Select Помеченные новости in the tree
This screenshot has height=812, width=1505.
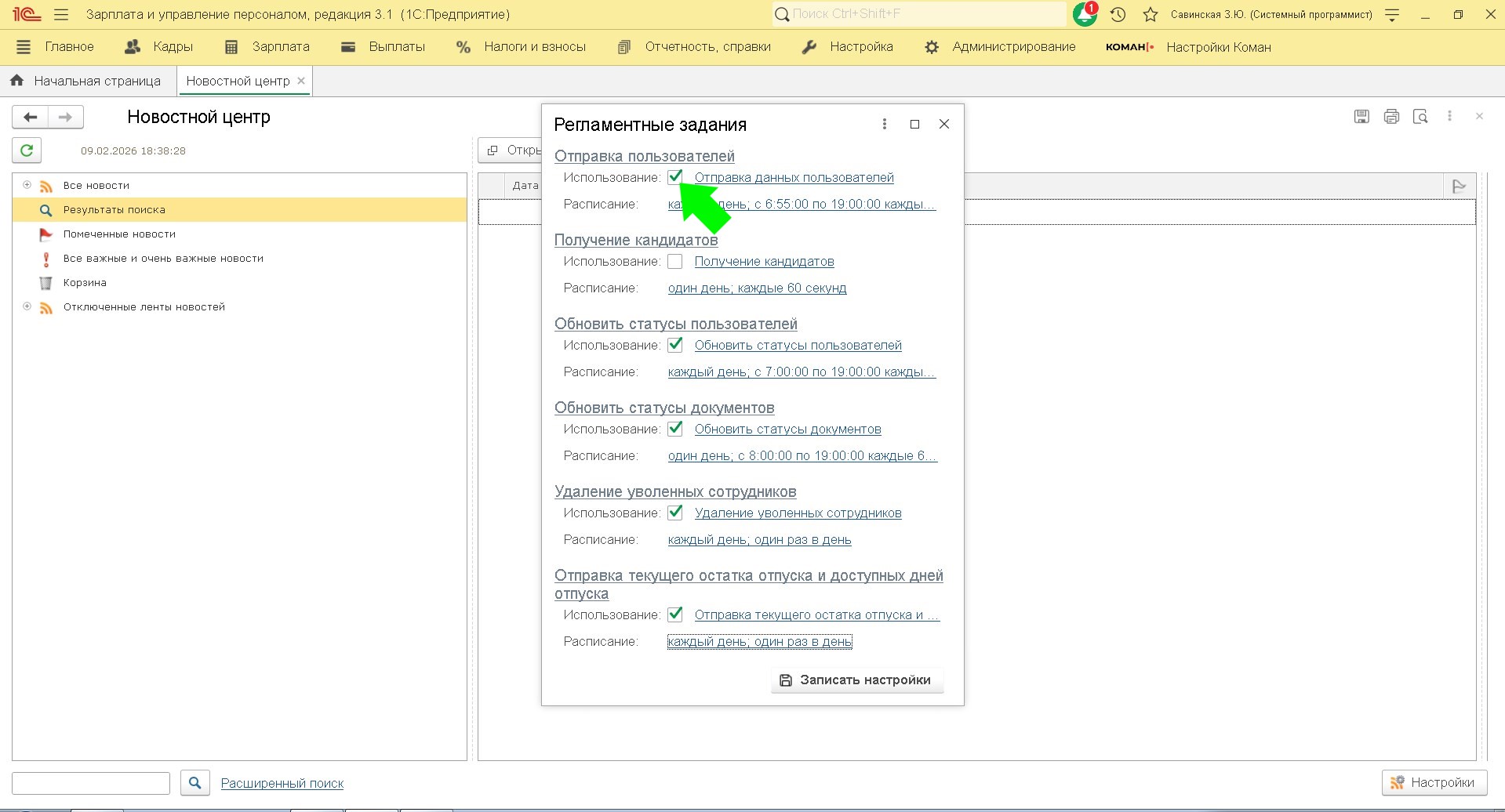pos(119,234)
